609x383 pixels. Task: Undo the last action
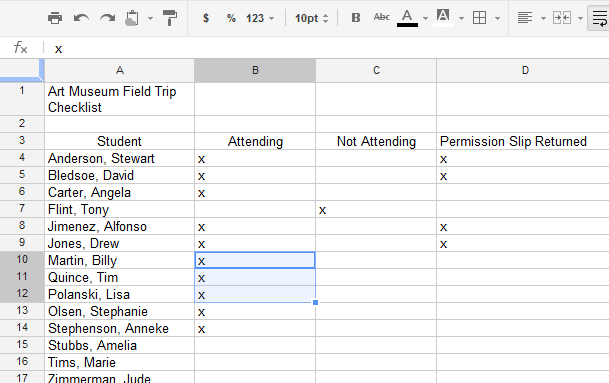81,18
